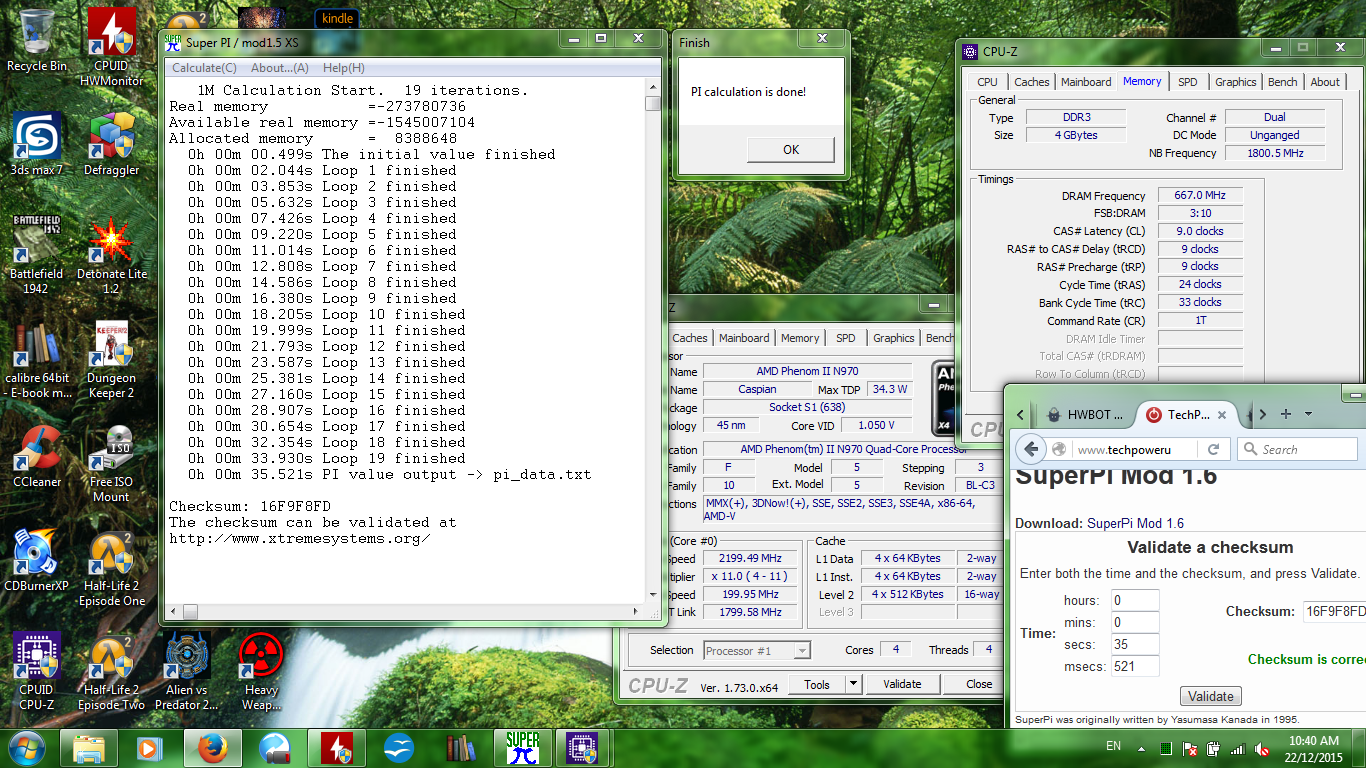
Task: Launch Free ISO Mount shortcut
Action: tap(112, 463)
